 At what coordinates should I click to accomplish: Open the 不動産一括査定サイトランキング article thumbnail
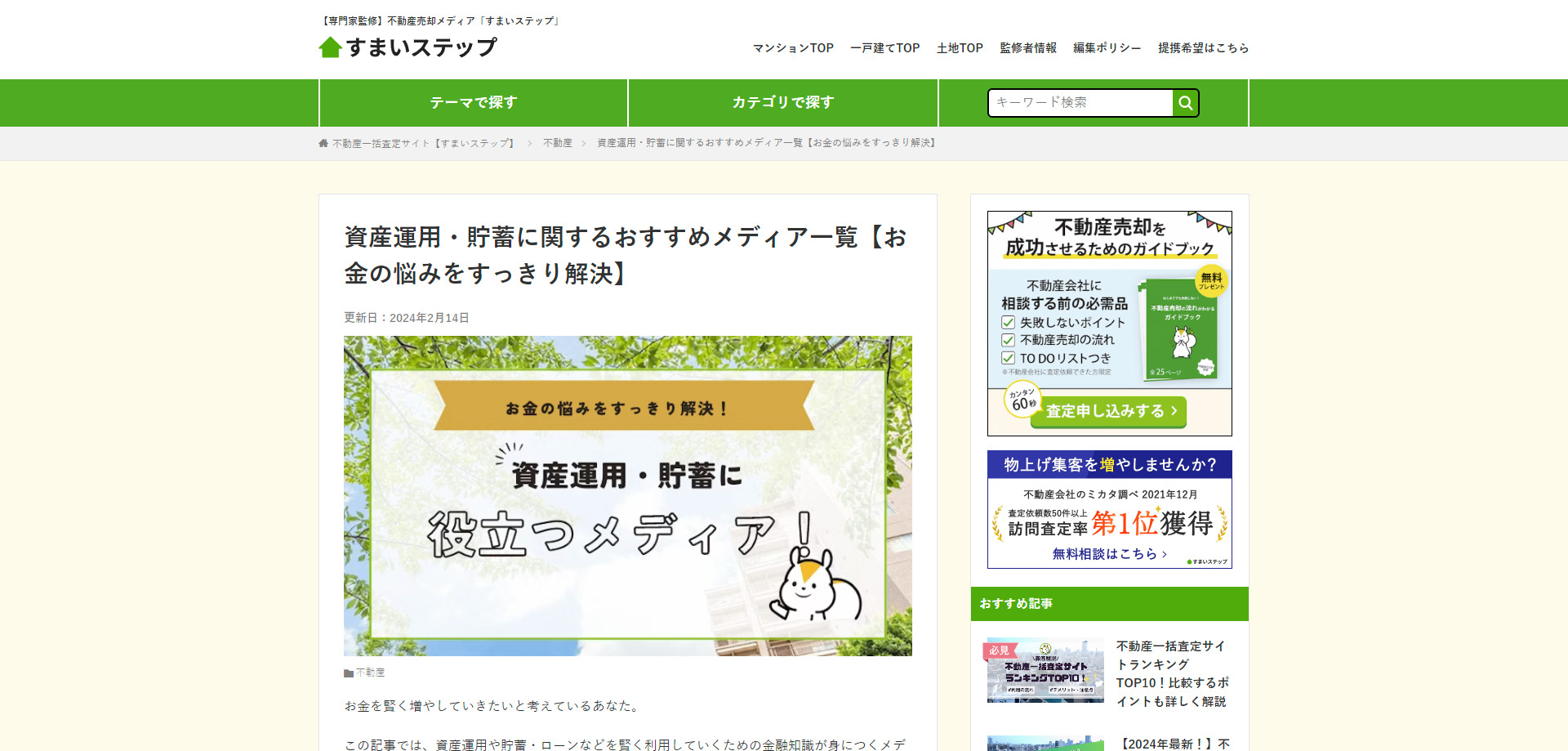click(x=1045, y=670)
